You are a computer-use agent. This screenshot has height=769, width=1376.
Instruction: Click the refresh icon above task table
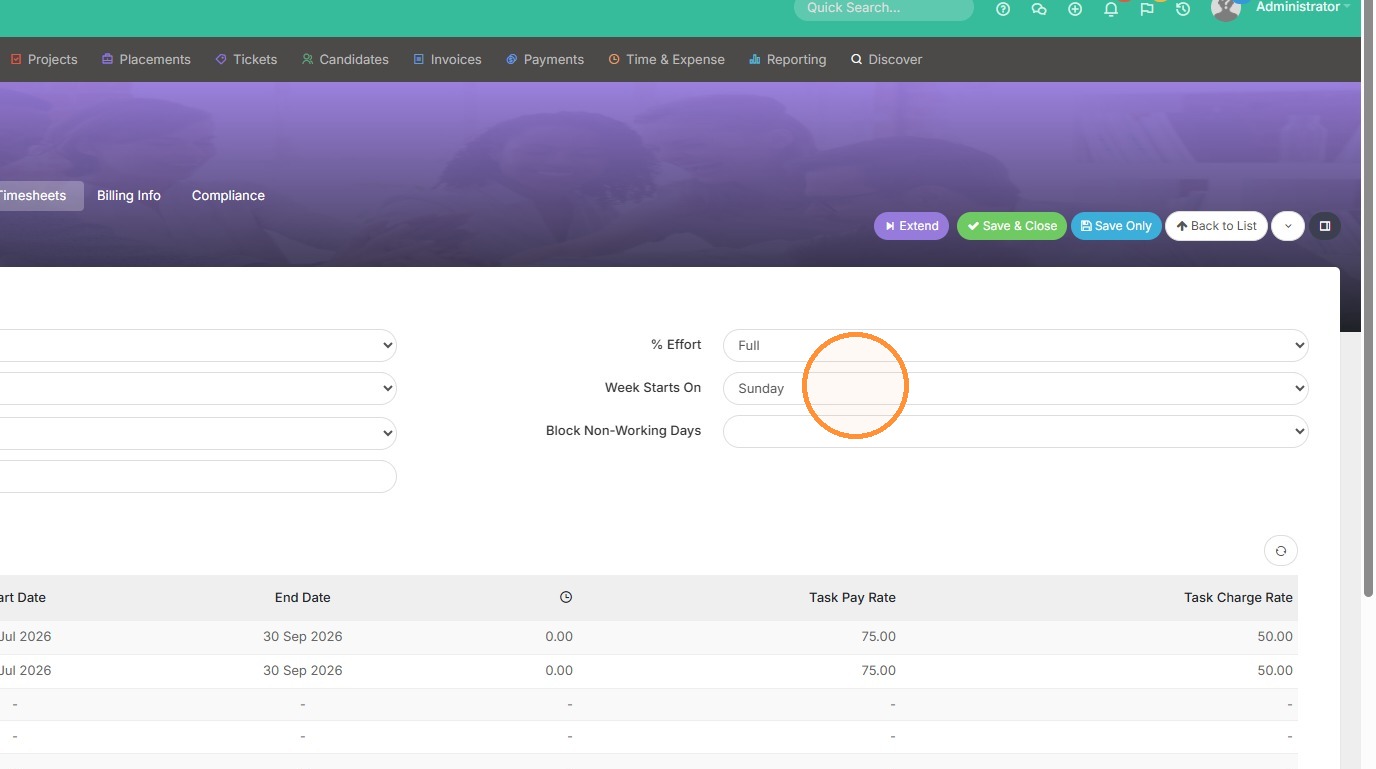(1281, 551)
